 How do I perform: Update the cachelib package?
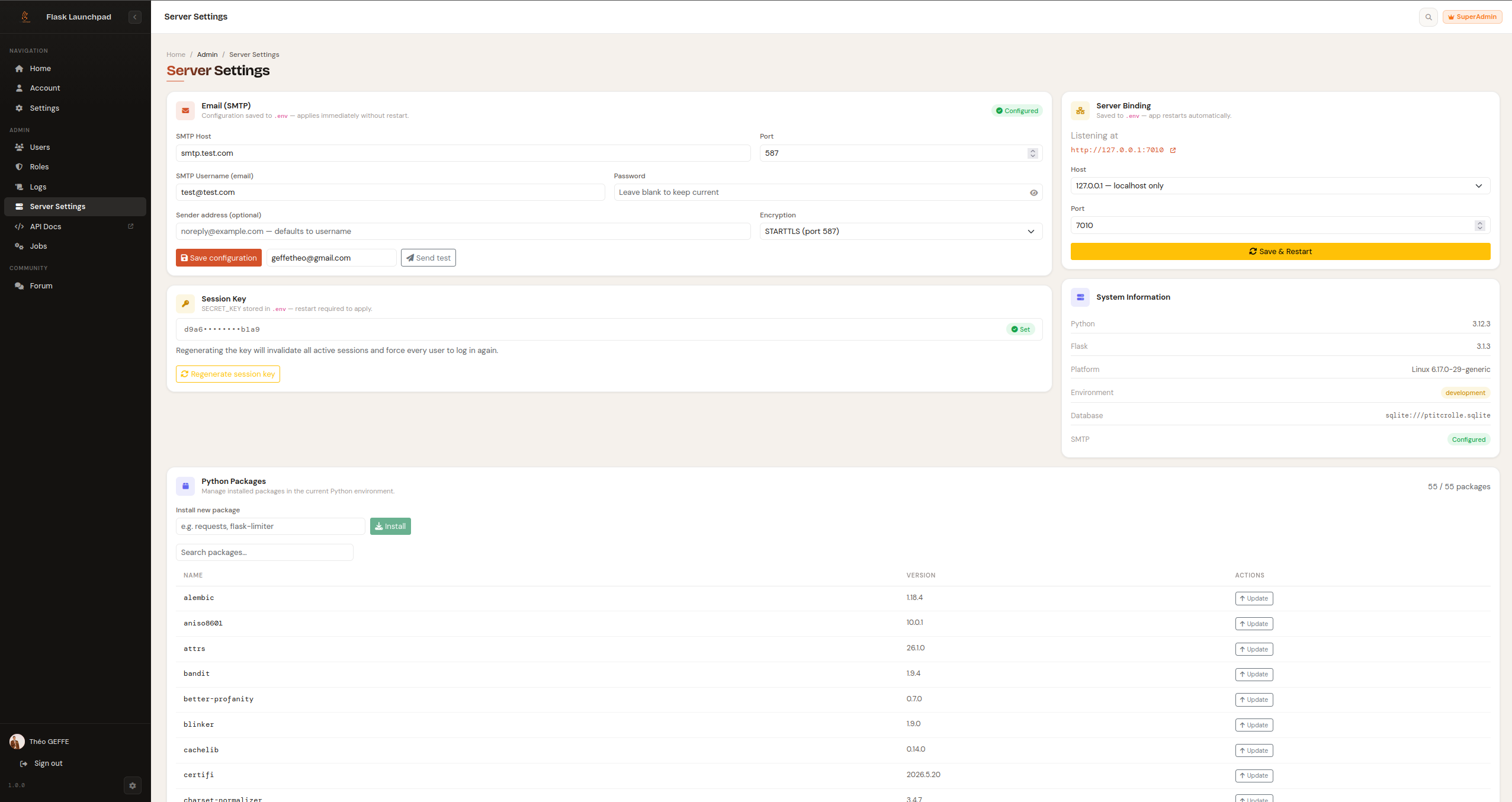(x=1254, y=751)
